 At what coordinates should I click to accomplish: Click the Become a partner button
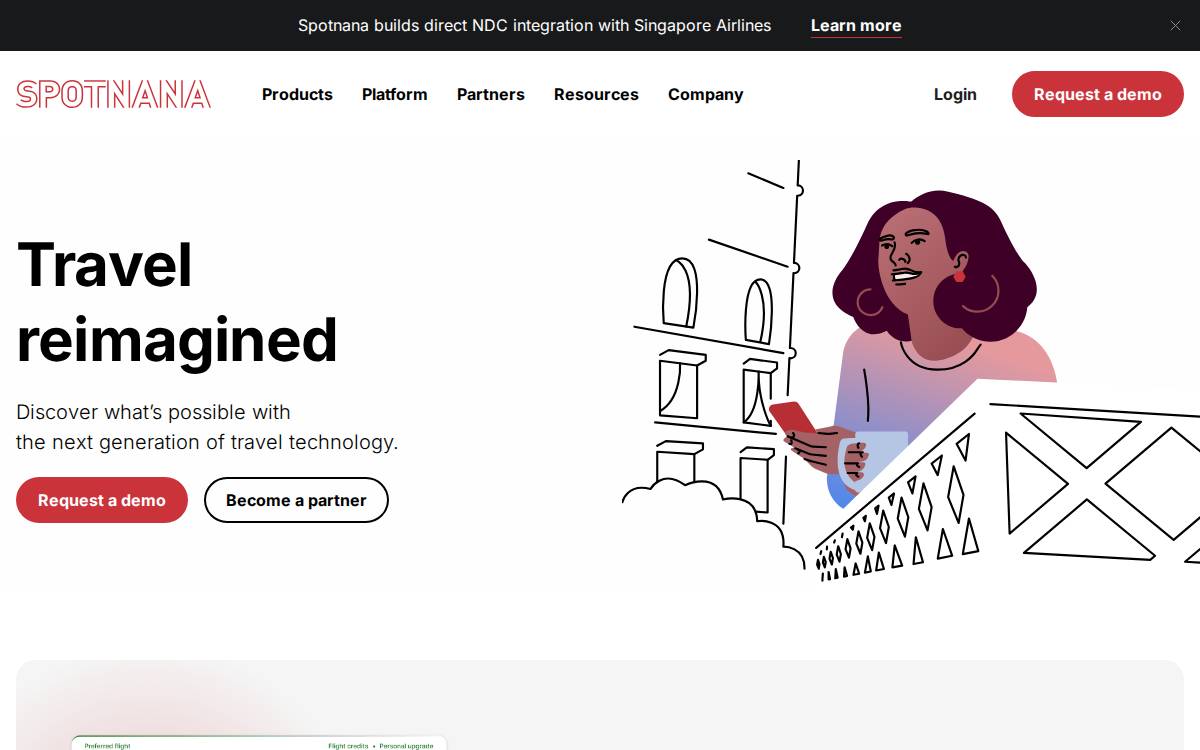[296, 500]
